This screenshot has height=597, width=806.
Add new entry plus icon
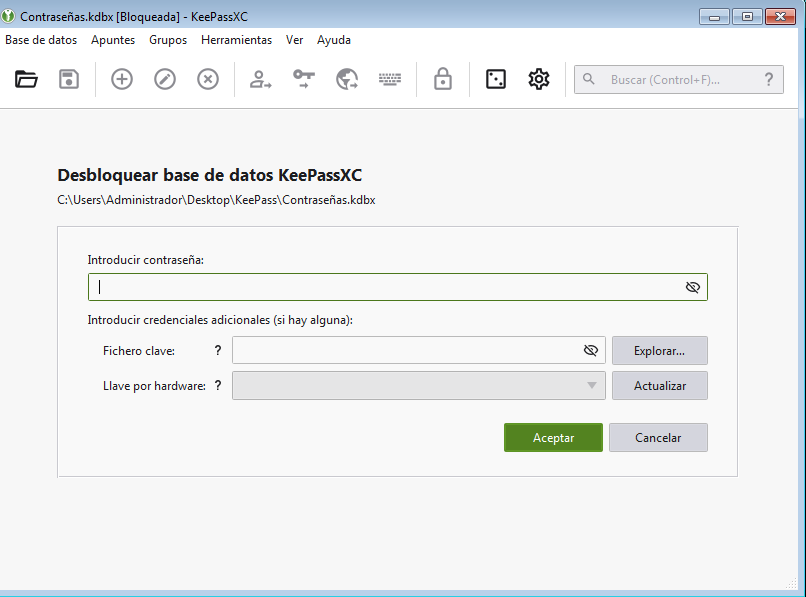pyautogui.click(x=122, y=79)
